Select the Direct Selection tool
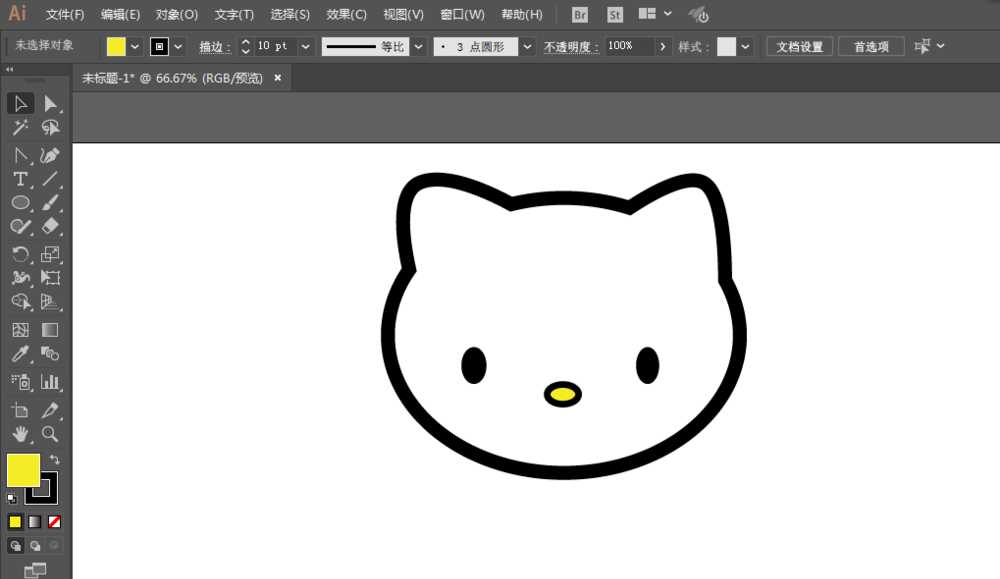This screenshot has width=1000, height=579. (49, 103)
